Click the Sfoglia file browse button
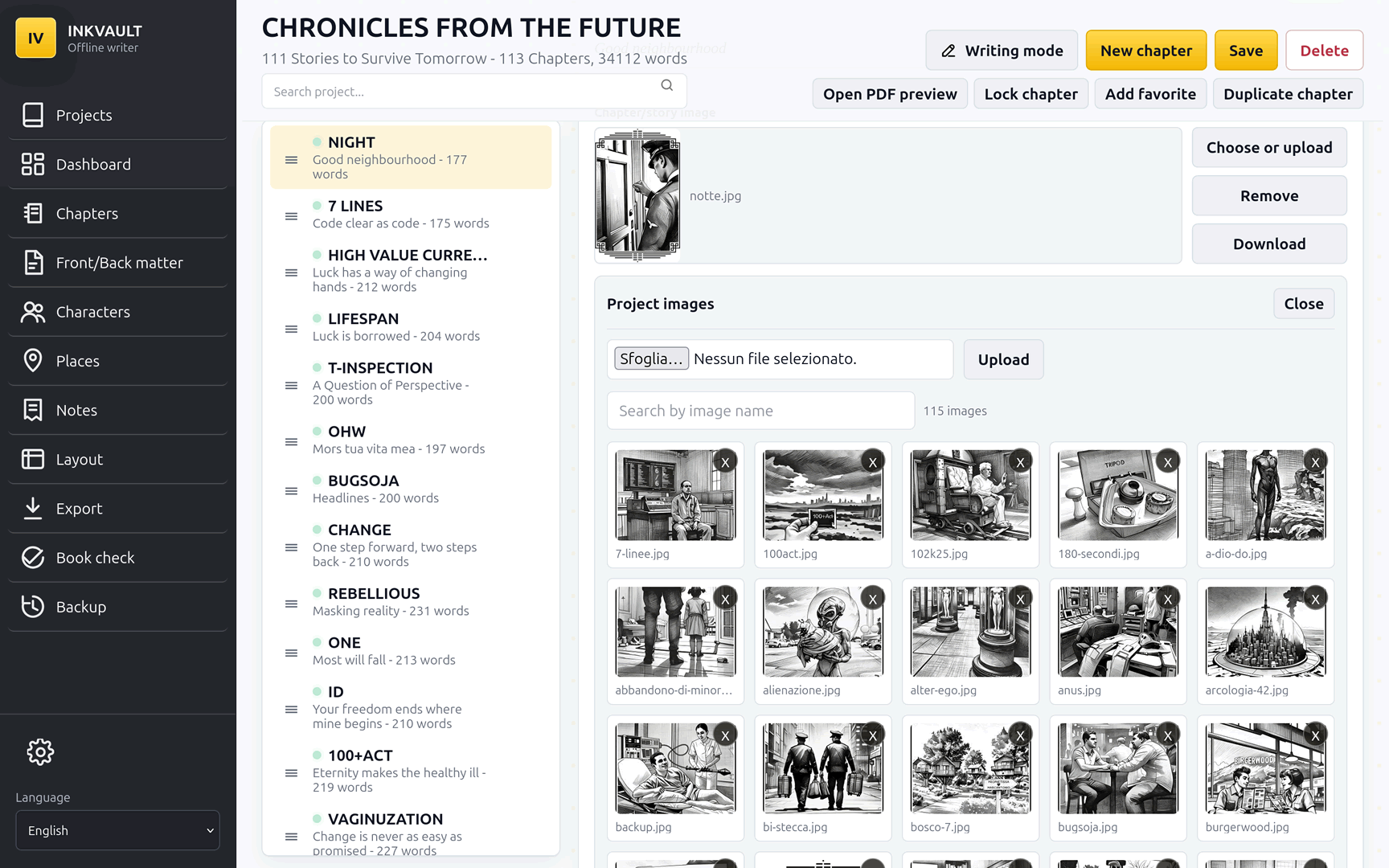This screenshot has width=1389, height=868. (x=651, y=358)
